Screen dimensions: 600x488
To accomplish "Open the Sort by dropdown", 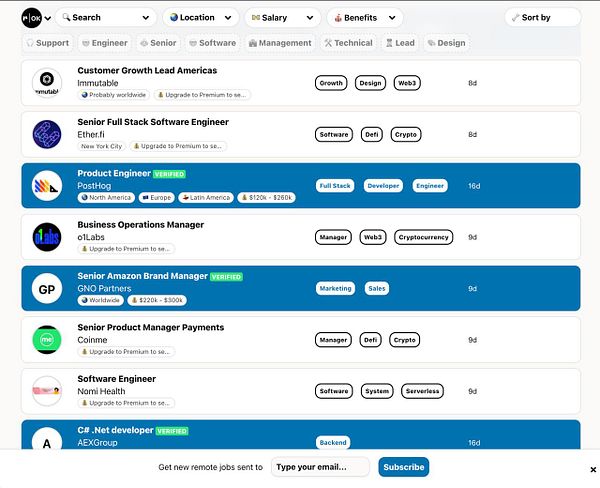I will point(543,18).
